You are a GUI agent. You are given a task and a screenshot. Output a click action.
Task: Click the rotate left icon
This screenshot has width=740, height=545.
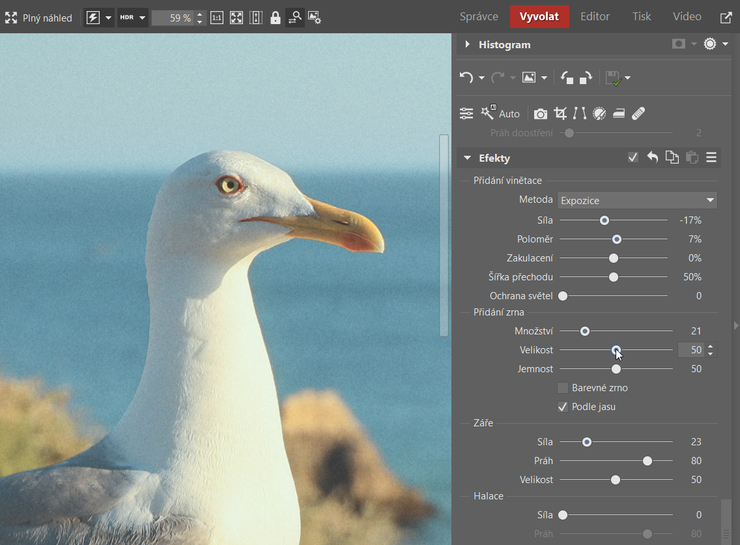(x=566, y=78)
